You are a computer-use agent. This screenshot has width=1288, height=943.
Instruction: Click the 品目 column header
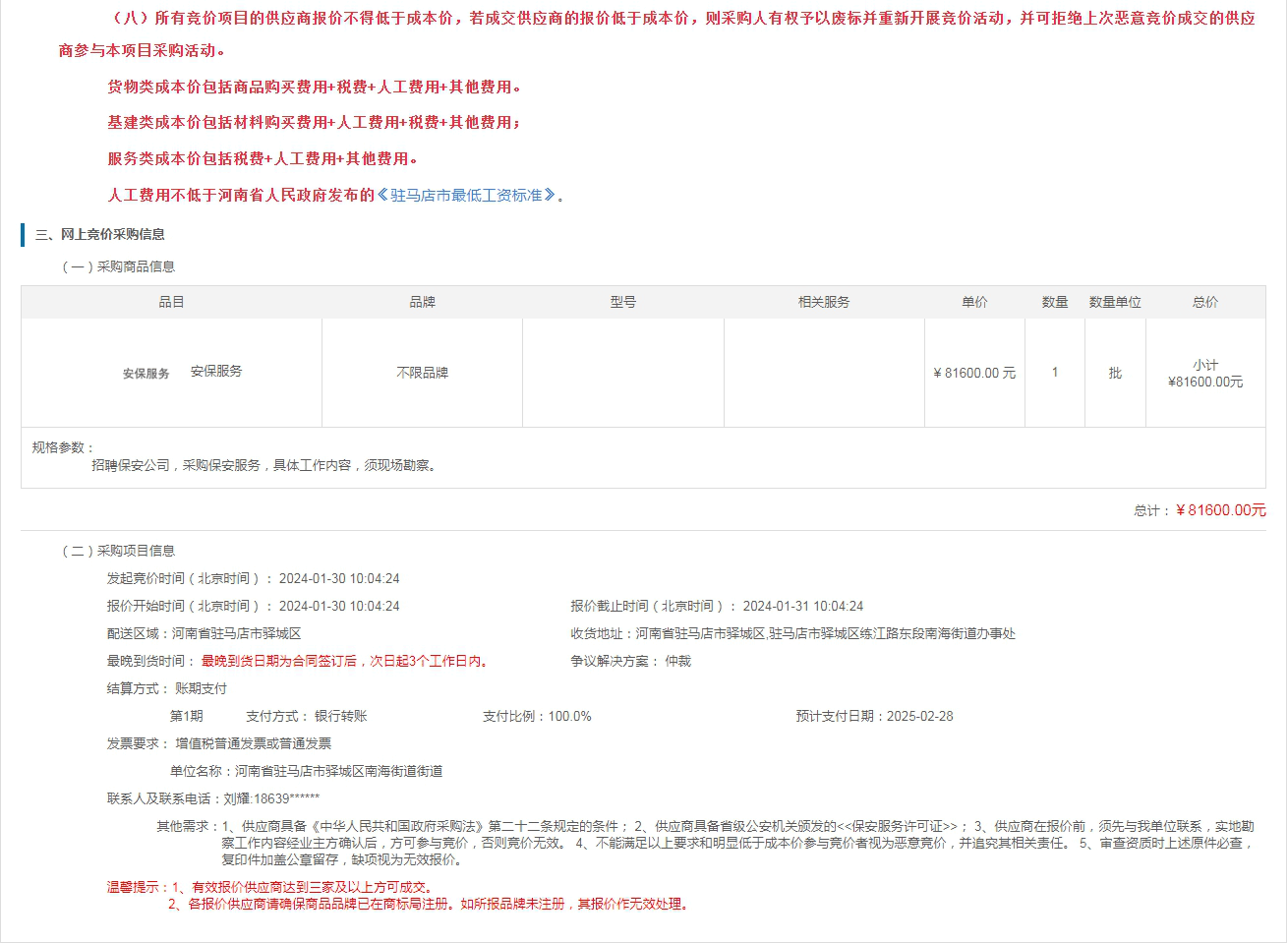pos(171,302)
